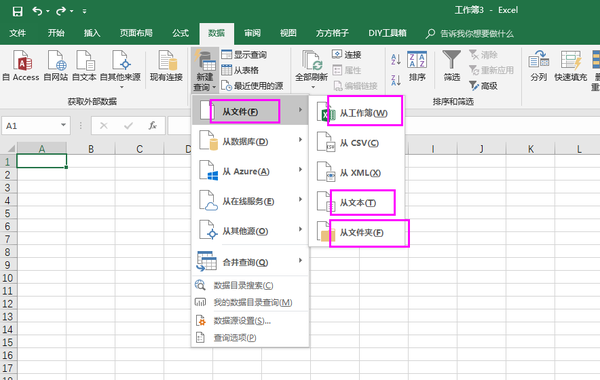Select row 12 header
The width and height of the screenshot is (600, 380).
8,303
